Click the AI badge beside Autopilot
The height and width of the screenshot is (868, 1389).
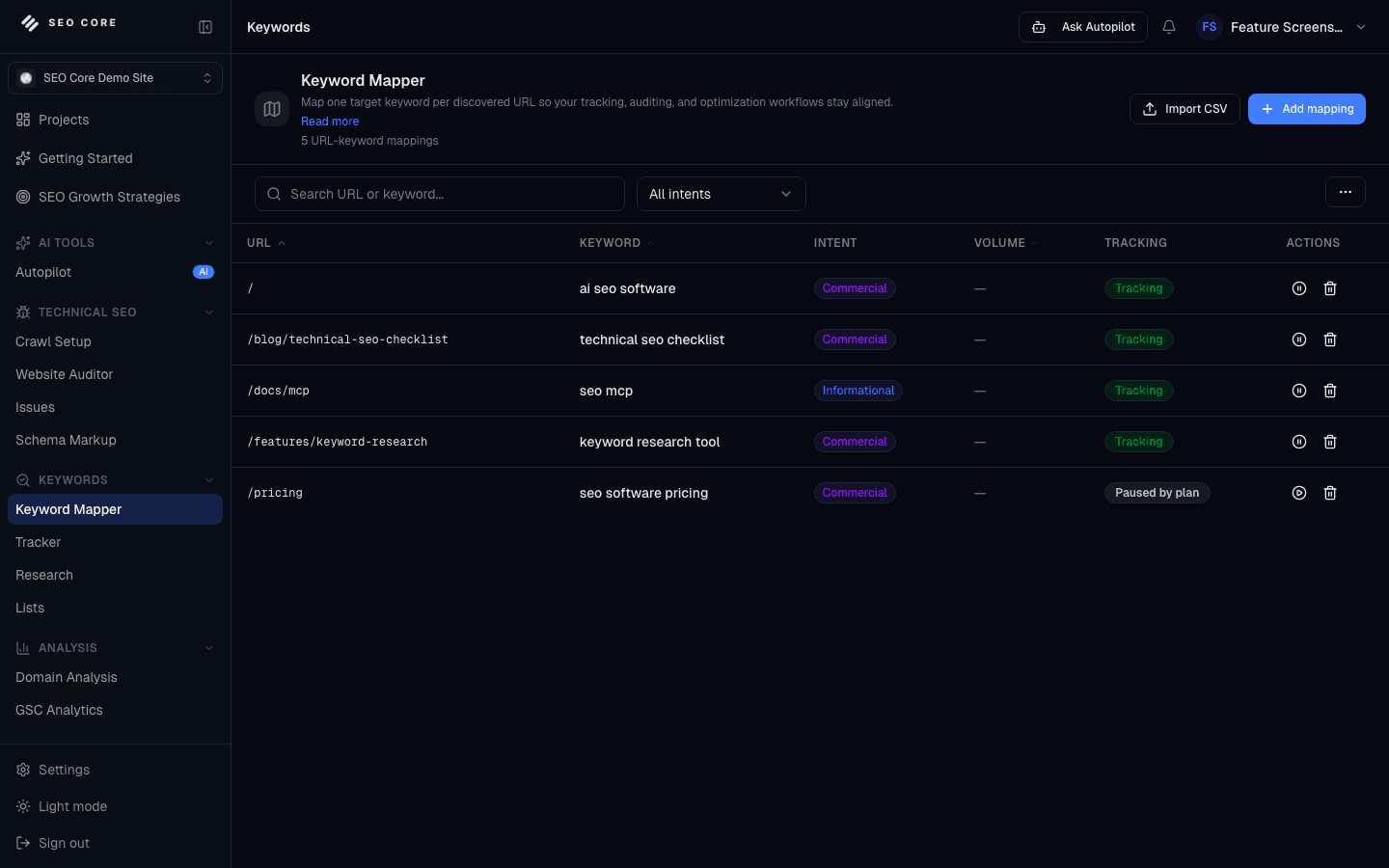pyautogui.click(x=204, y=272)
